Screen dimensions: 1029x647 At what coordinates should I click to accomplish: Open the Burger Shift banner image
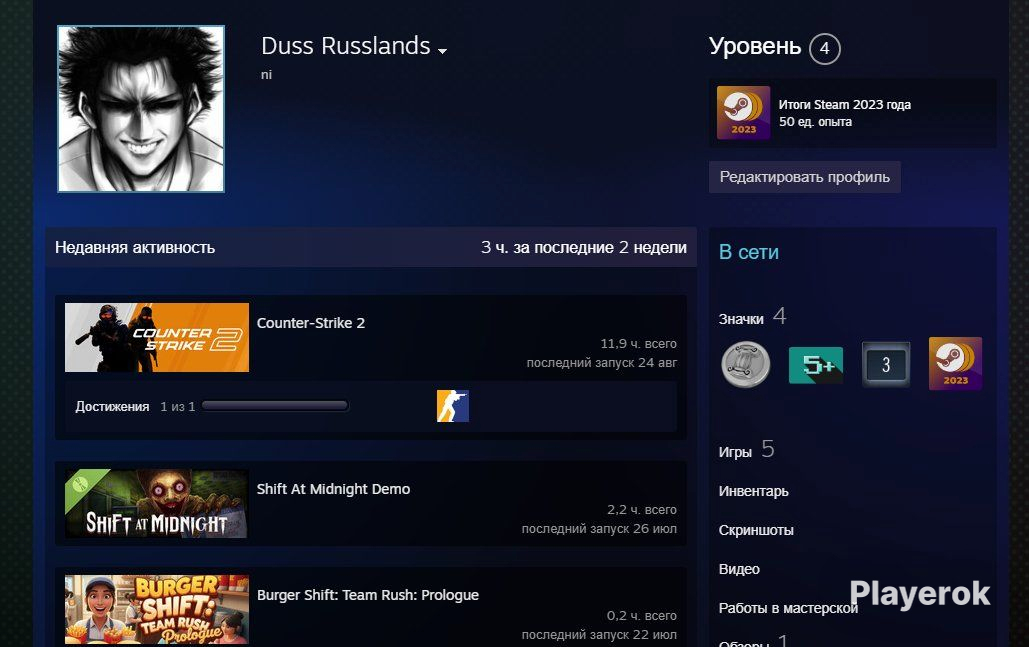[157, 610]
